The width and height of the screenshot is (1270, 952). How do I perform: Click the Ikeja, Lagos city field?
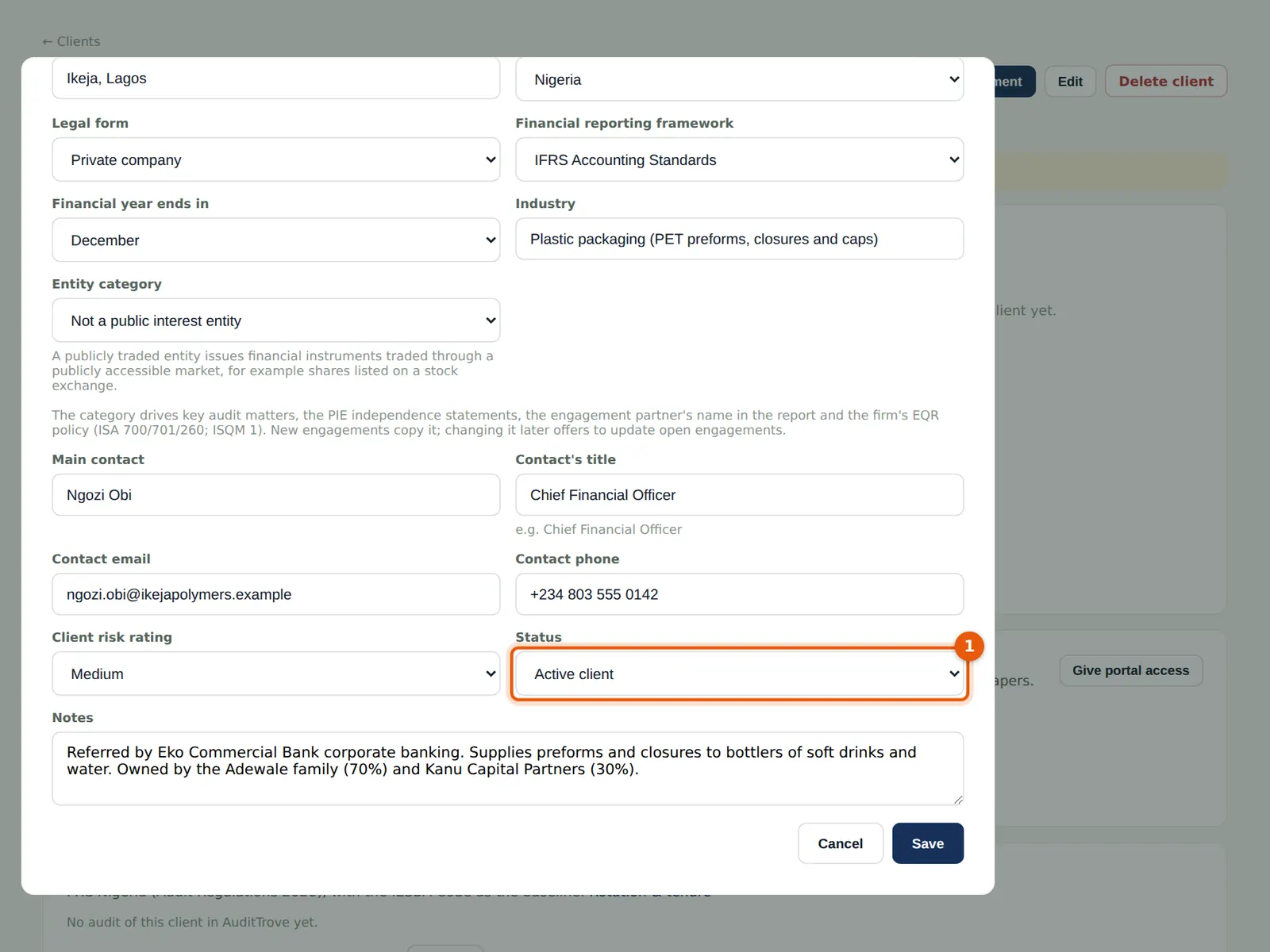pyautogui.click(x=275, y=78)
